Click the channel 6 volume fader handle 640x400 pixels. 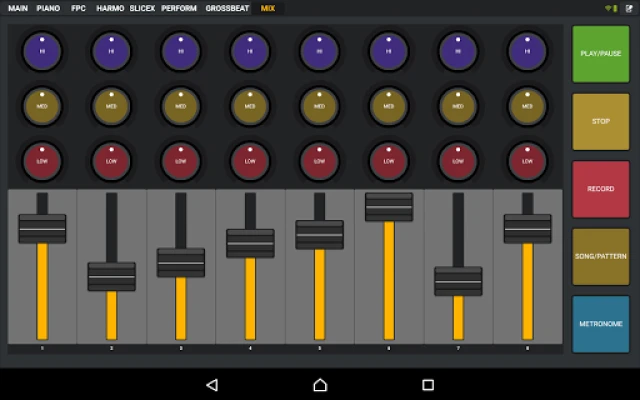(x=389, y=206)
